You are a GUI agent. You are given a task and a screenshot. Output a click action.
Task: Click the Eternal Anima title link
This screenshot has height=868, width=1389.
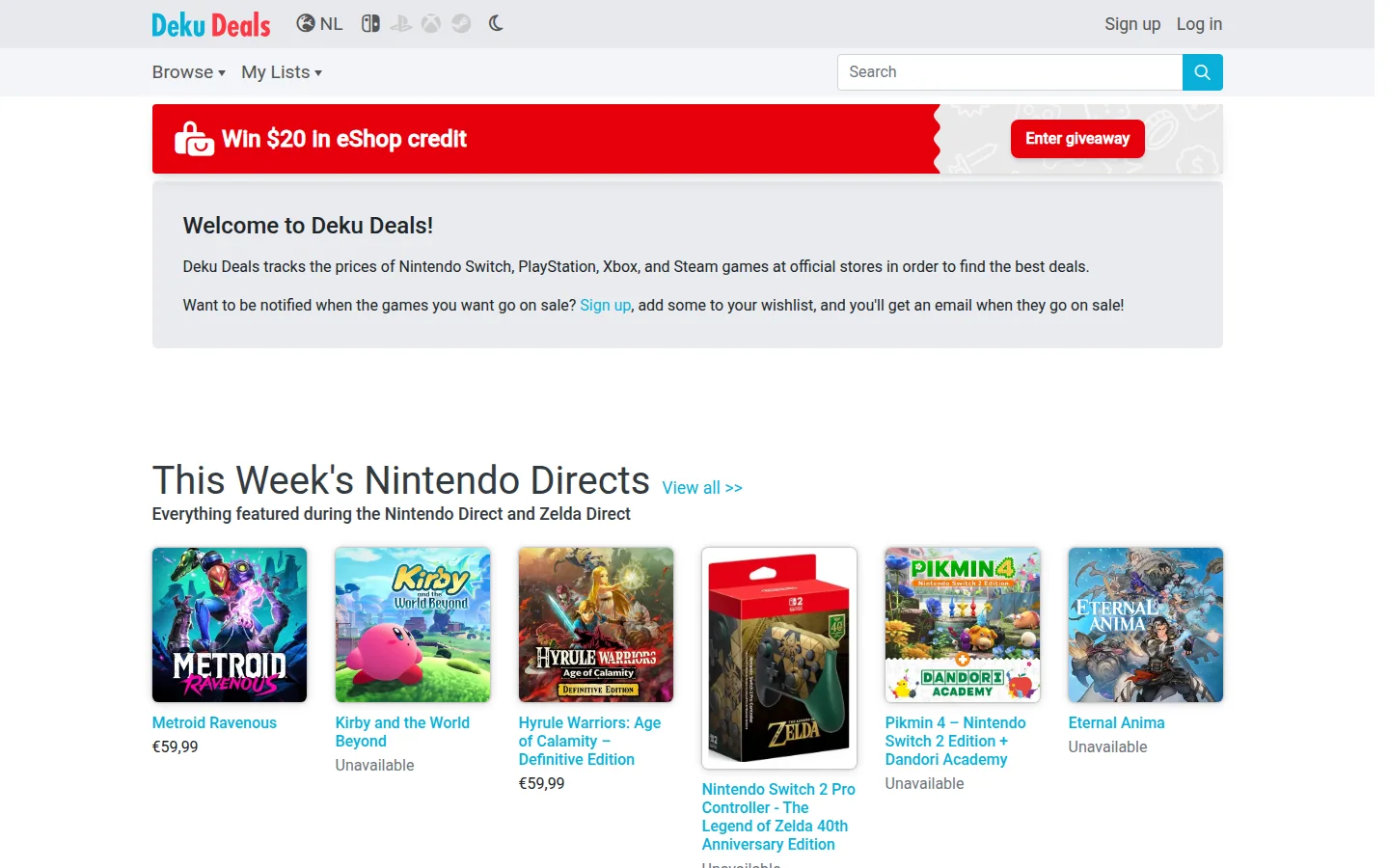[1116, 722]
